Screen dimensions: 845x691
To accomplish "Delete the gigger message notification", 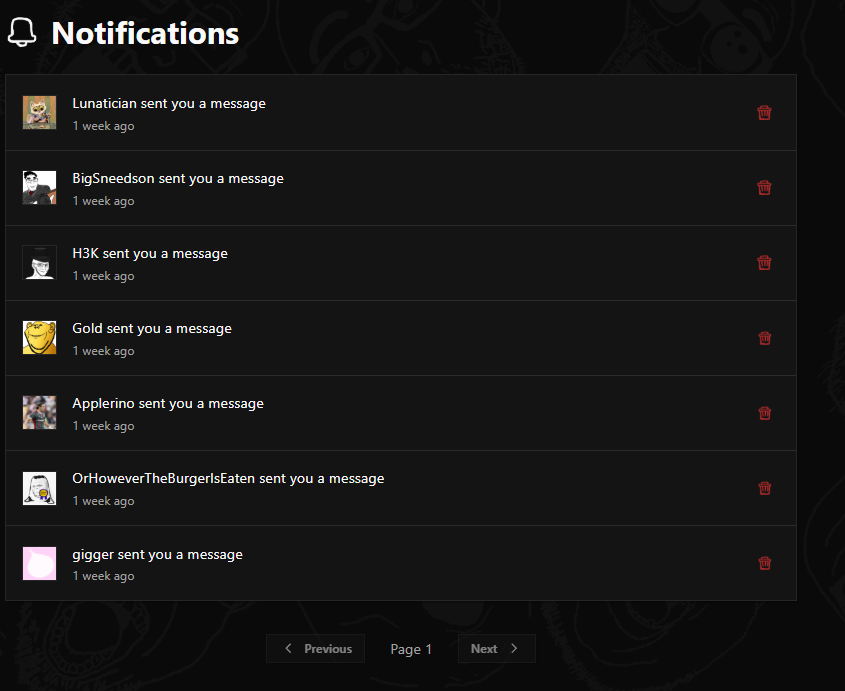I will (764, 563).
